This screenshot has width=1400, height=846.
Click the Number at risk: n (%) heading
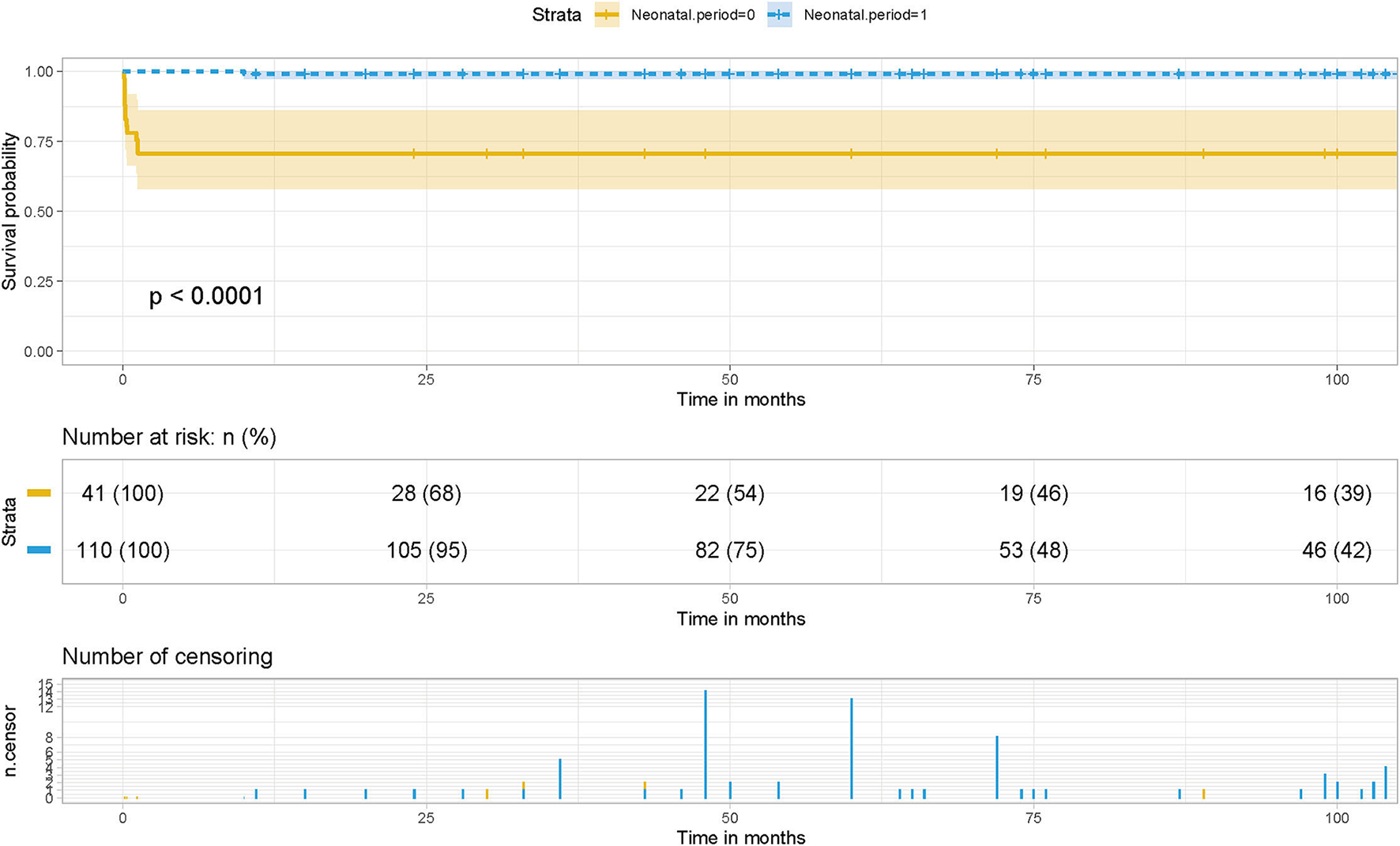169,437
